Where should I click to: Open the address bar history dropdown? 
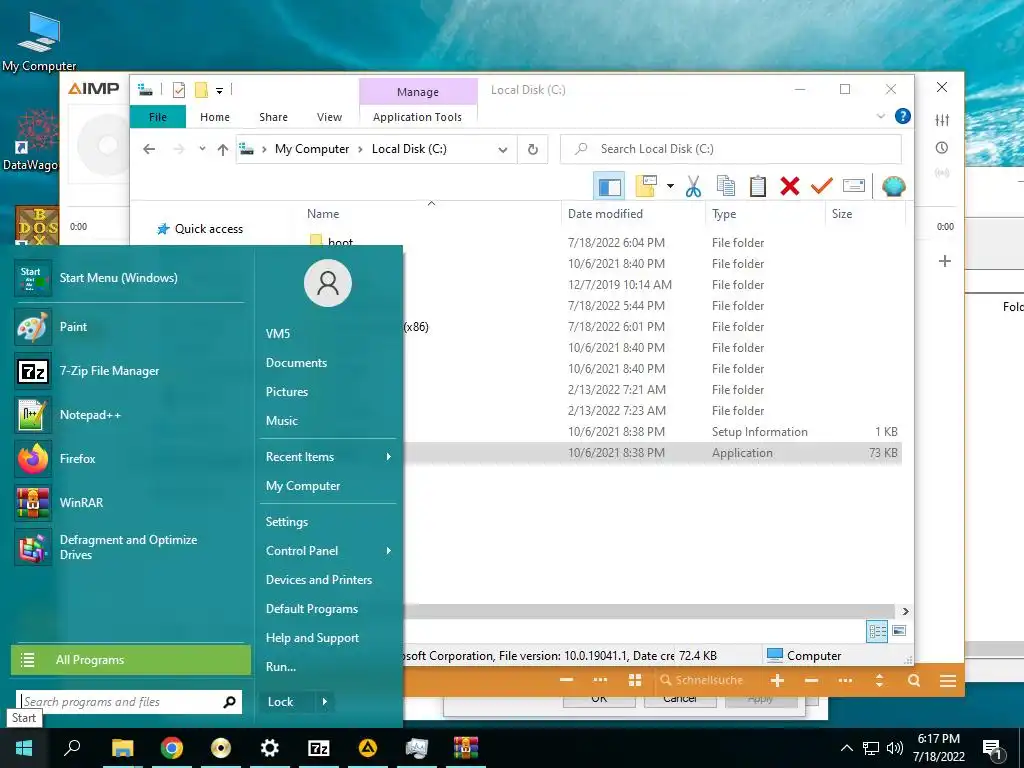coord(503,150)
